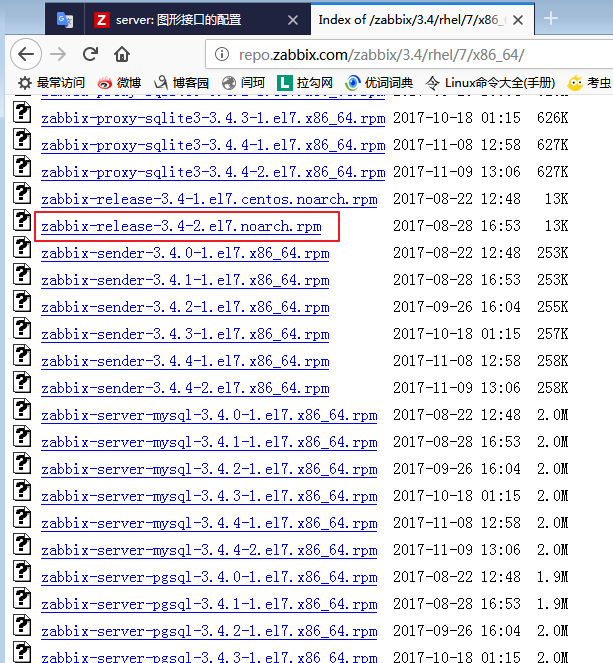
Task: Close the Index of /zabbix tab
Action: (518, 20)
